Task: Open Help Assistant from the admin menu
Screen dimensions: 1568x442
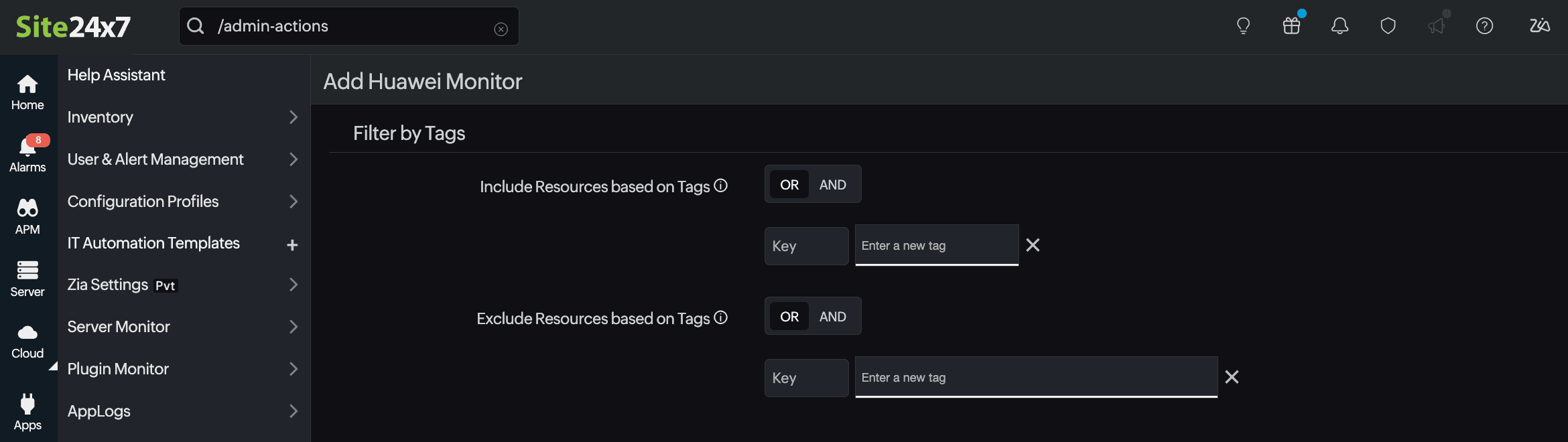Action: point(116,75)
